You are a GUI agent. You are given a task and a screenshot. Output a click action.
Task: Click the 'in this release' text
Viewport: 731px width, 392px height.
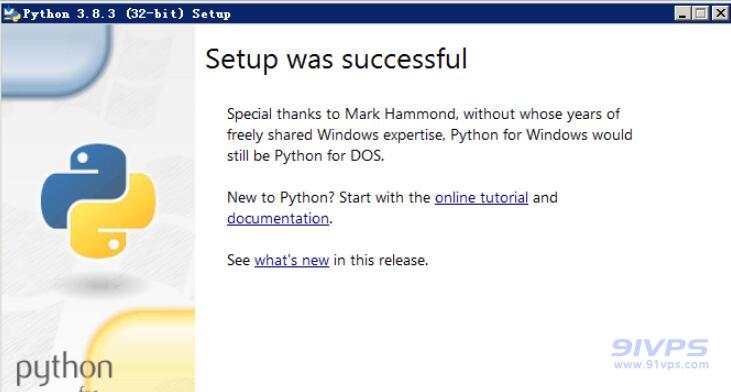point(380,260)
